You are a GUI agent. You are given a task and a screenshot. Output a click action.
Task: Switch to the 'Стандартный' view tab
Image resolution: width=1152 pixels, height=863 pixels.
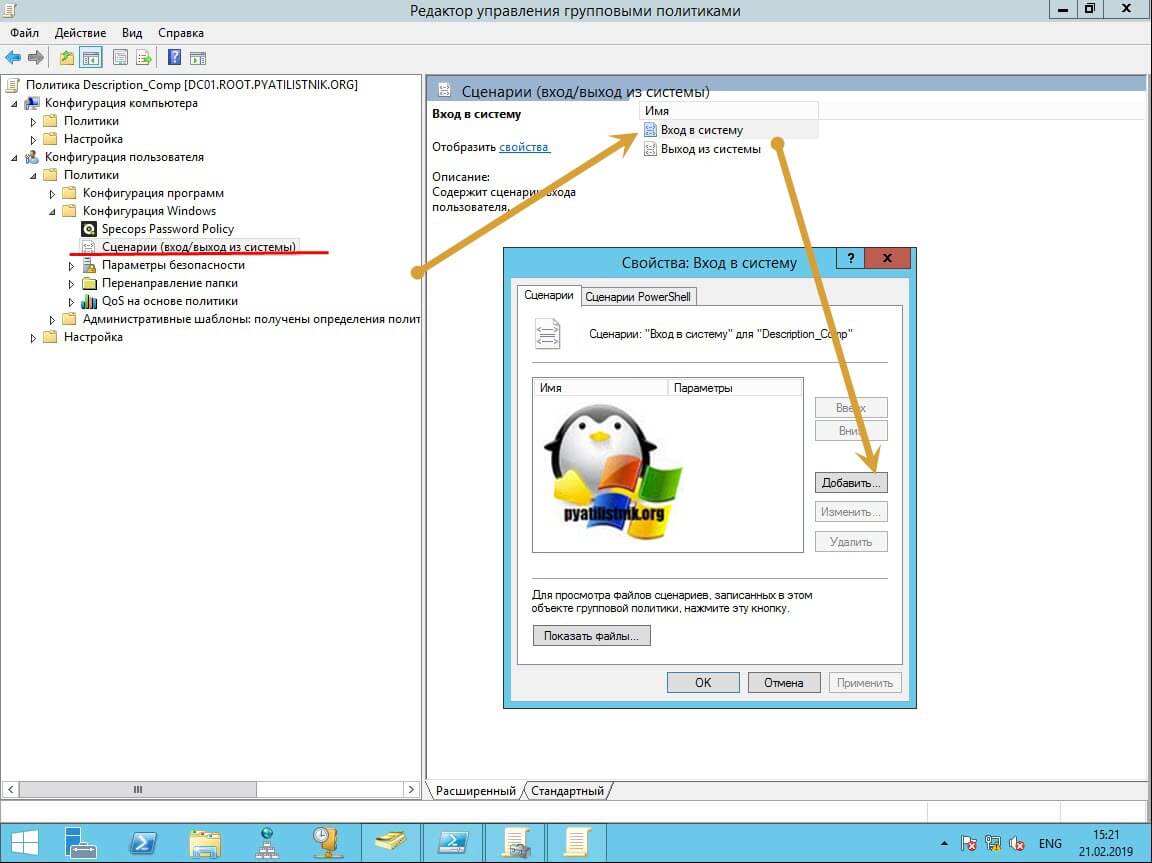point(567,791)
